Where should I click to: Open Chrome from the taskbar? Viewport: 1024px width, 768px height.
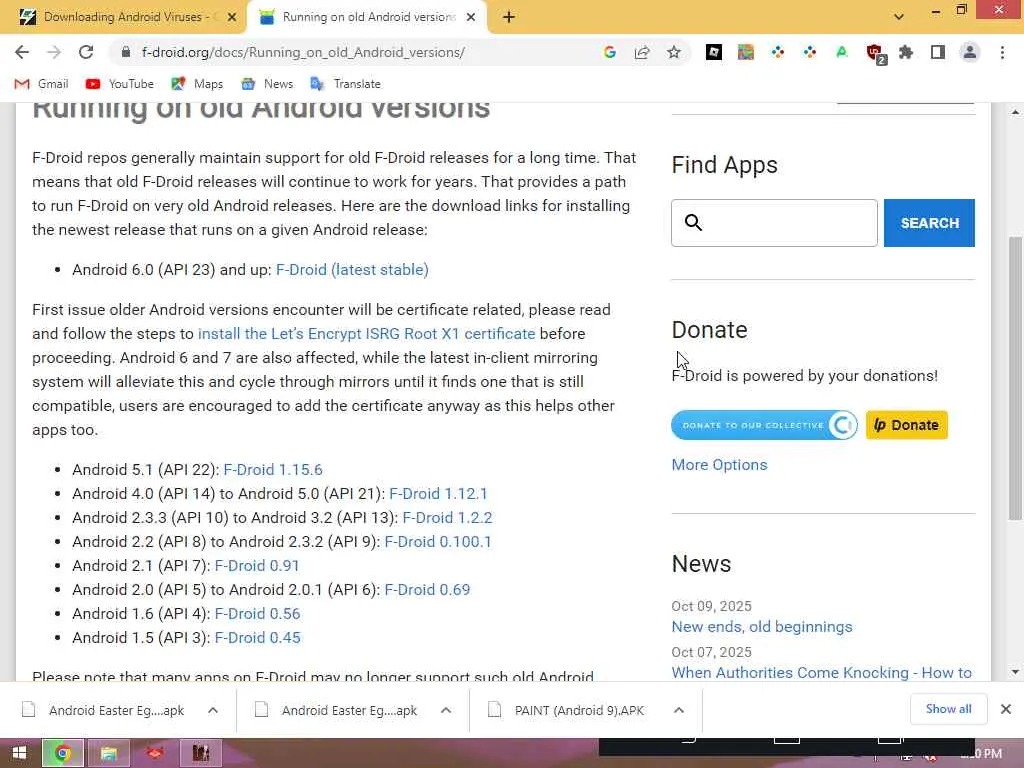(63, 754)
